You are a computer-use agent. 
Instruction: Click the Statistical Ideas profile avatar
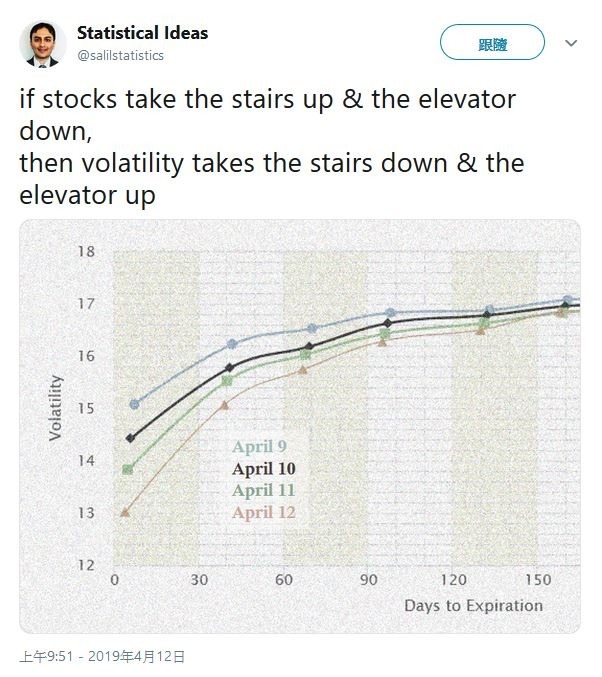(x=43, y=44)
